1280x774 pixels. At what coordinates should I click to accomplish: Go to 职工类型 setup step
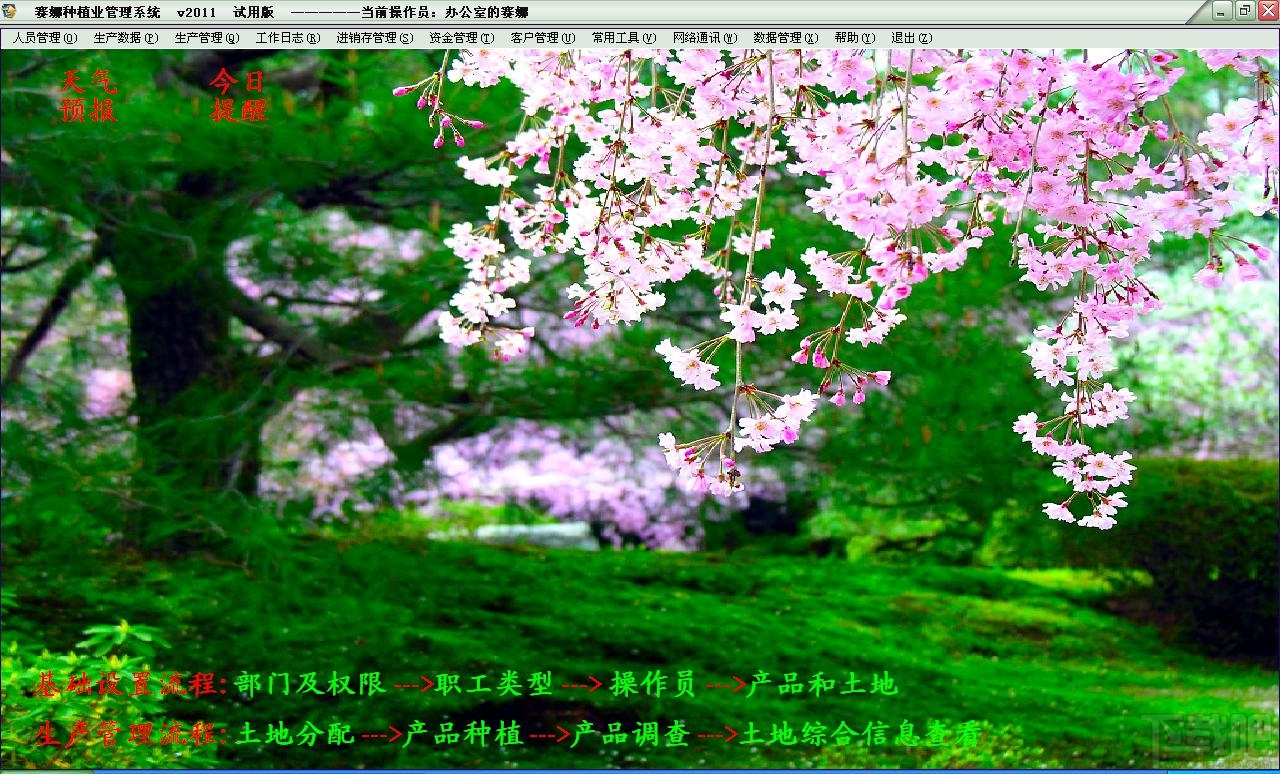494,684
